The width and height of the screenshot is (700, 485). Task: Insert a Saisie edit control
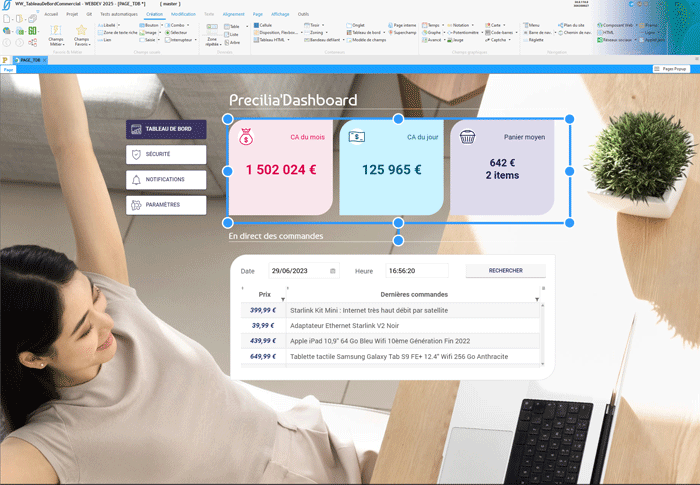pyautogui.click(x=147, y=40)
